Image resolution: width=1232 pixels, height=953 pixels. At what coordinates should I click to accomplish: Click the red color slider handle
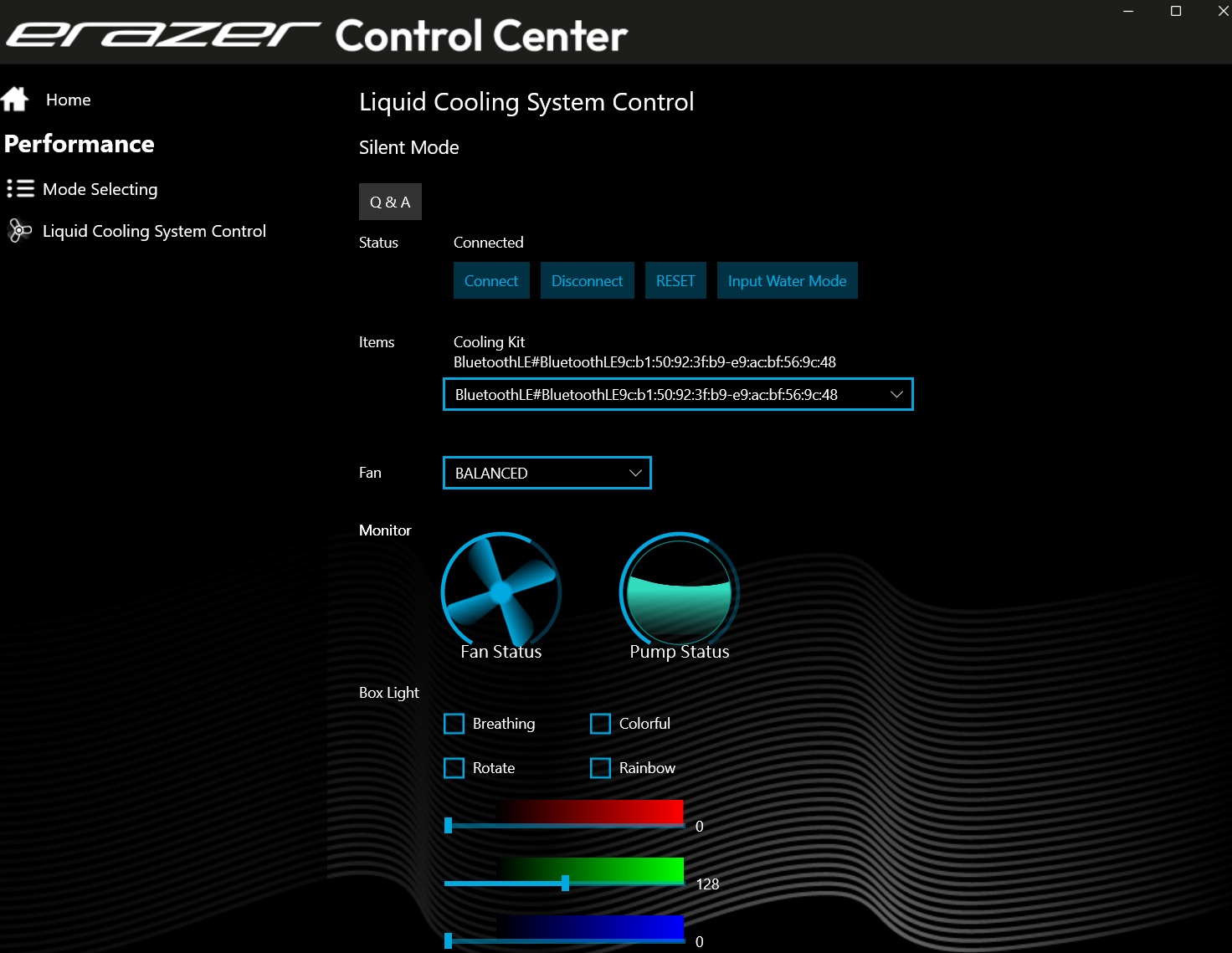(449, 826)
